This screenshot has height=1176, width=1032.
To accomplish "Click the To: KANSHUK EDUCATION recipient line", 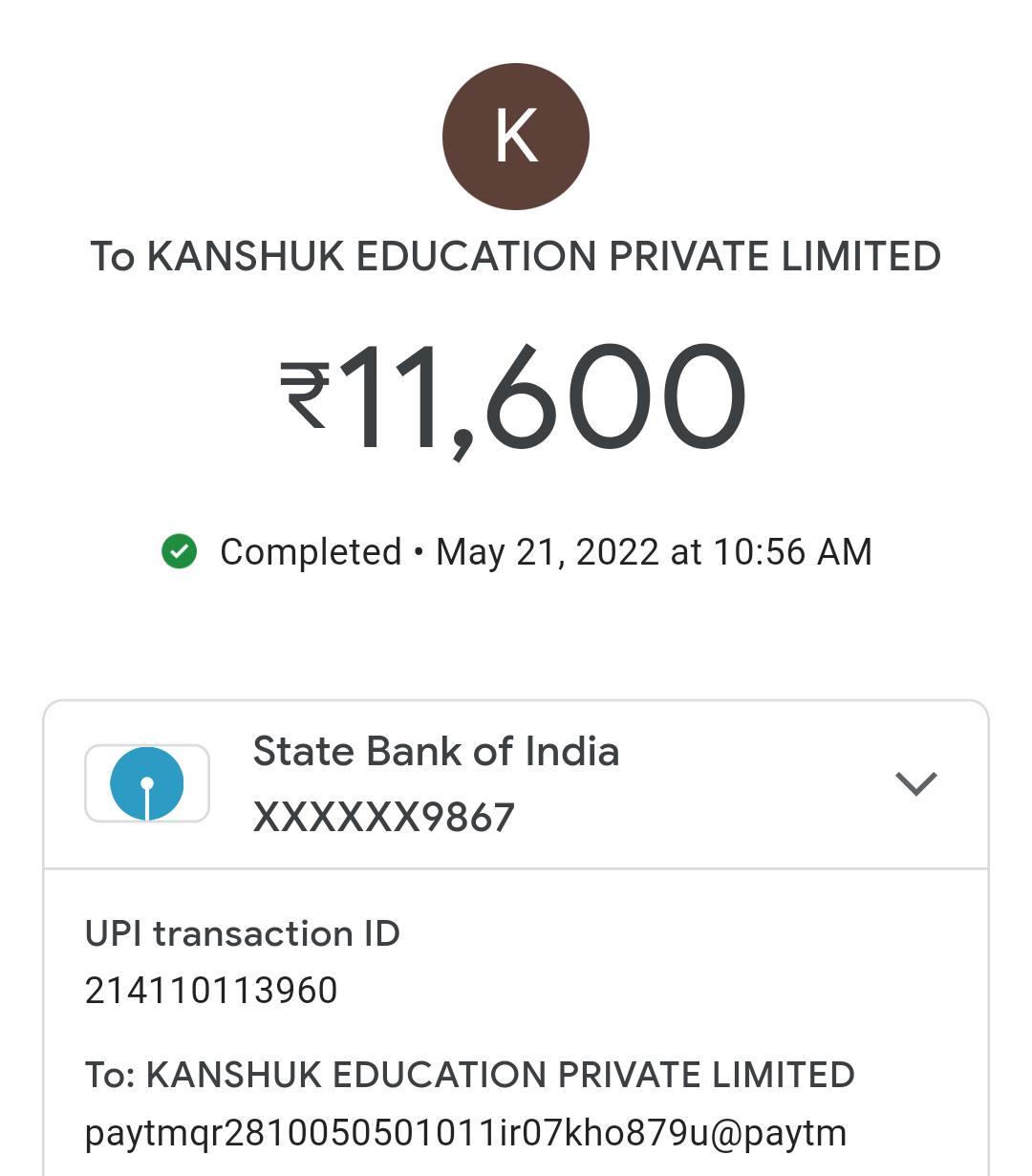I will pos(469,1075).
